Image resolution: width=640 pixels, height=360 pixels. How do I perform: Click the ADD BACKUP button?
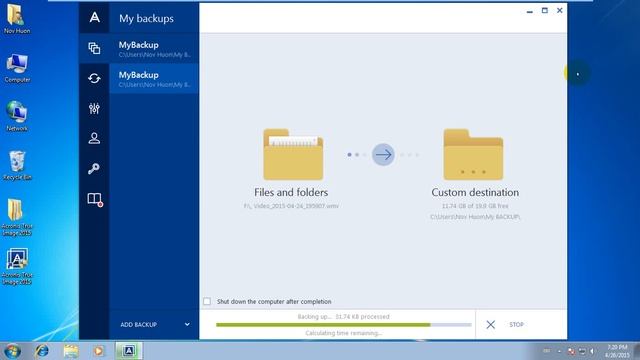pyautogui.click(x=138, y=324)
